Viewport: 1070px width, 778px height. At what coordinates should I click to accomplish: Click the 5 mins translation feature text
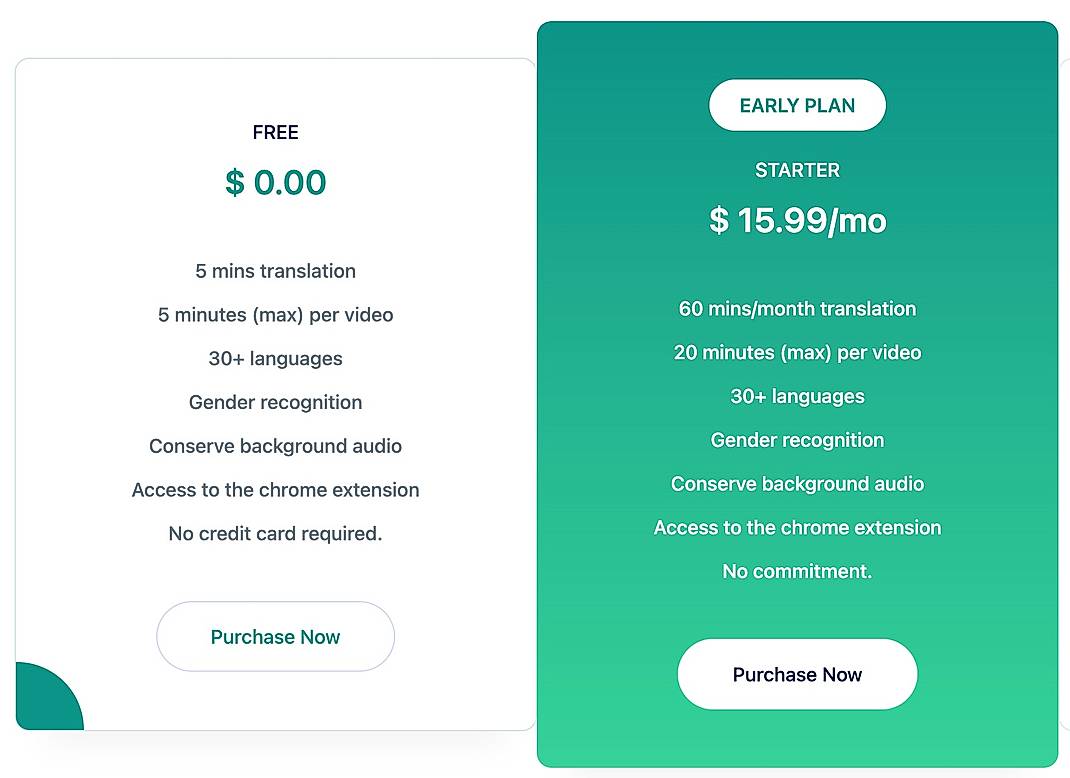click(275, 271)
